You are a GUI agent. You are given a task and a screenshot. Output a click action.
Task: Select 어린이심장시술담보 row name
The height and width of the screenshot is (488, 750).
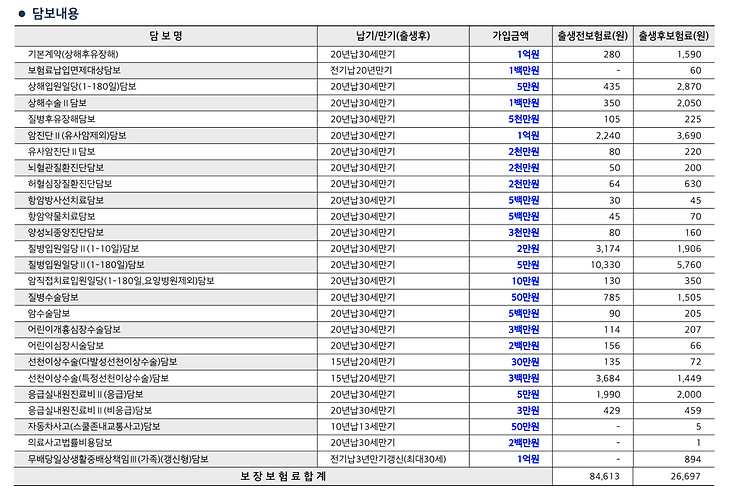(x=66, y=345)
